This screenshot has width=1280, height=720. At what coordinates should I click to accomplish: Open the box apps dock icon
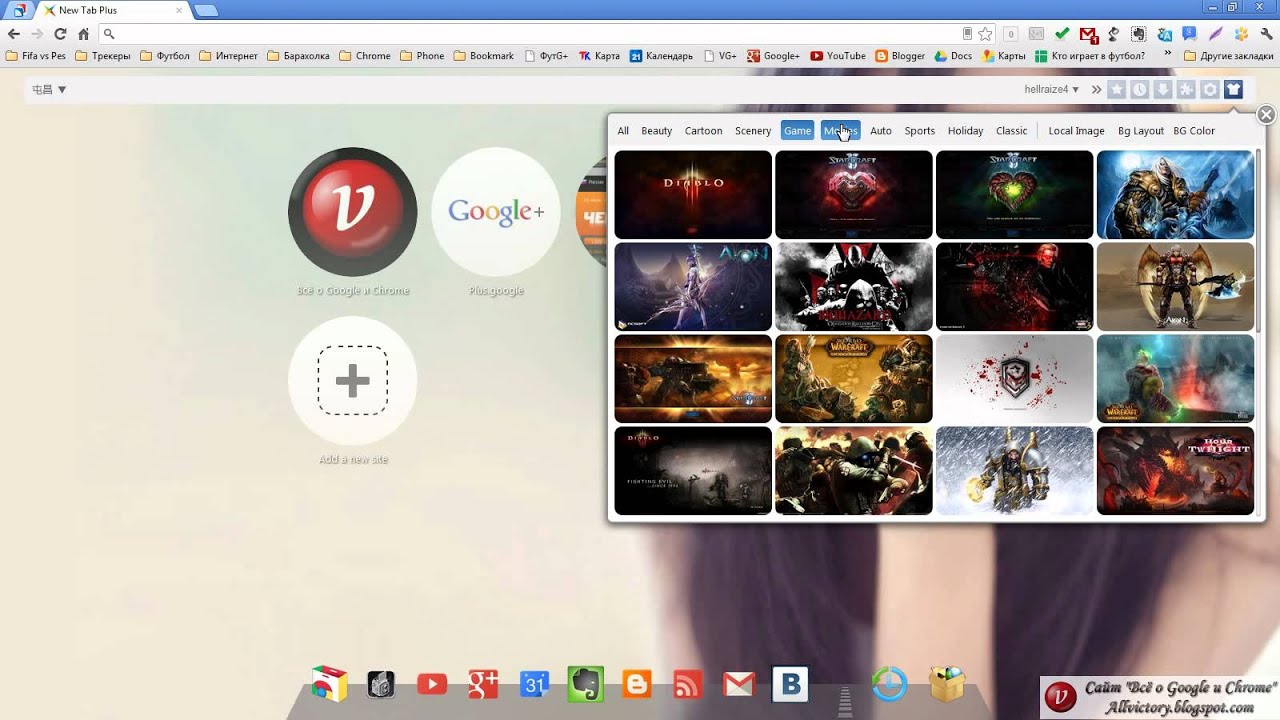click(947, 684)
